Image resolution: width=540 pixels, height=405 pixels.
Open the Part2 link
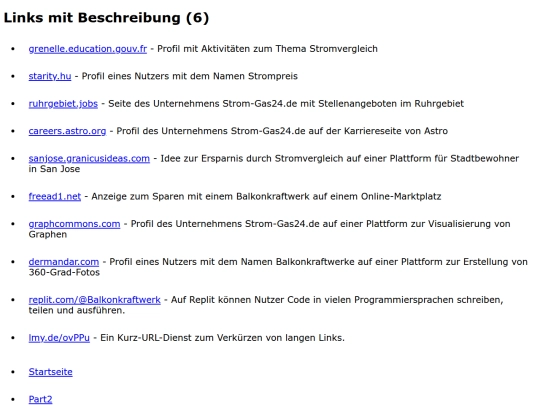pos(40,399)
